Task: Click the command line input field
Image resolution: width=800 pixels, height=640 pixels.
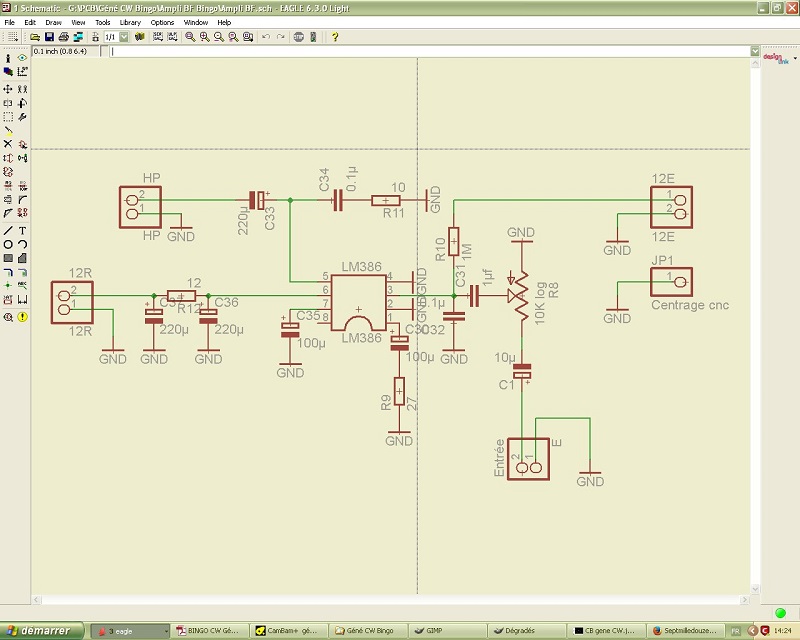Action: point(430,51)
